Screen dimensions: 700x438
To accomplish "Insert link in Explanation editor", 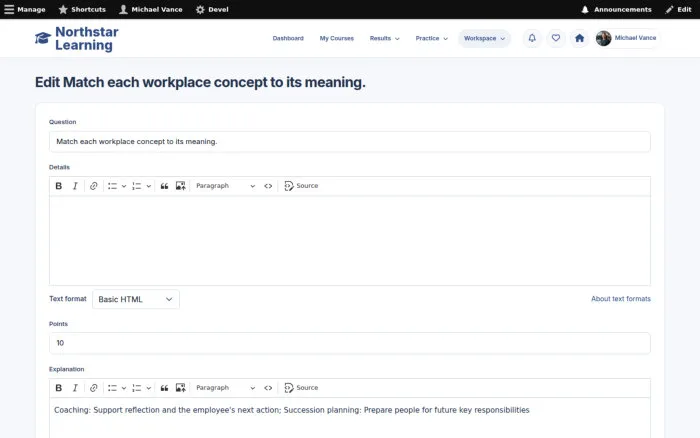I will [x=93, y=388].
